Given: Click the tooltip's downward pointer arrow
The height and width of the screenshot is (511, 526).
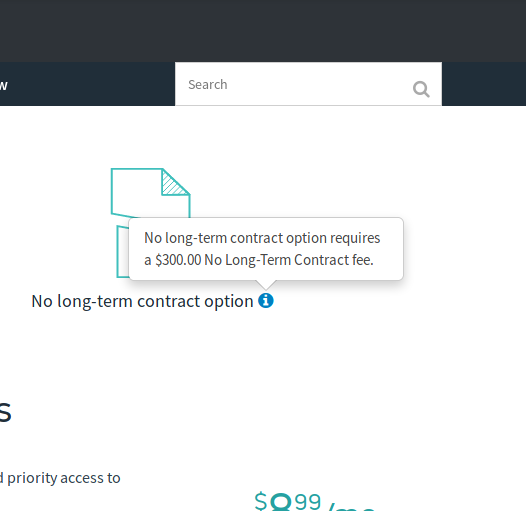Looking at the screenshot, I should (266, 285).
